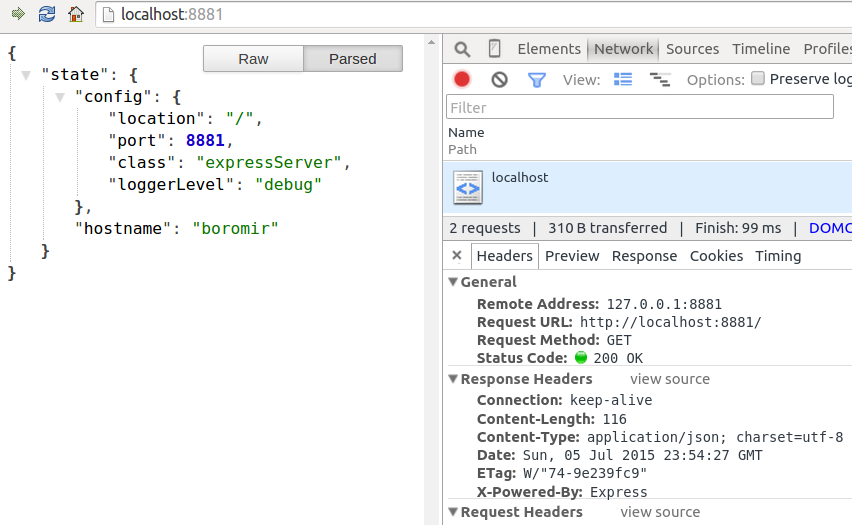This screenshot has width=852, height=525.
Task: Open the Sources tab in DevTools
Action: coord(692,49)
